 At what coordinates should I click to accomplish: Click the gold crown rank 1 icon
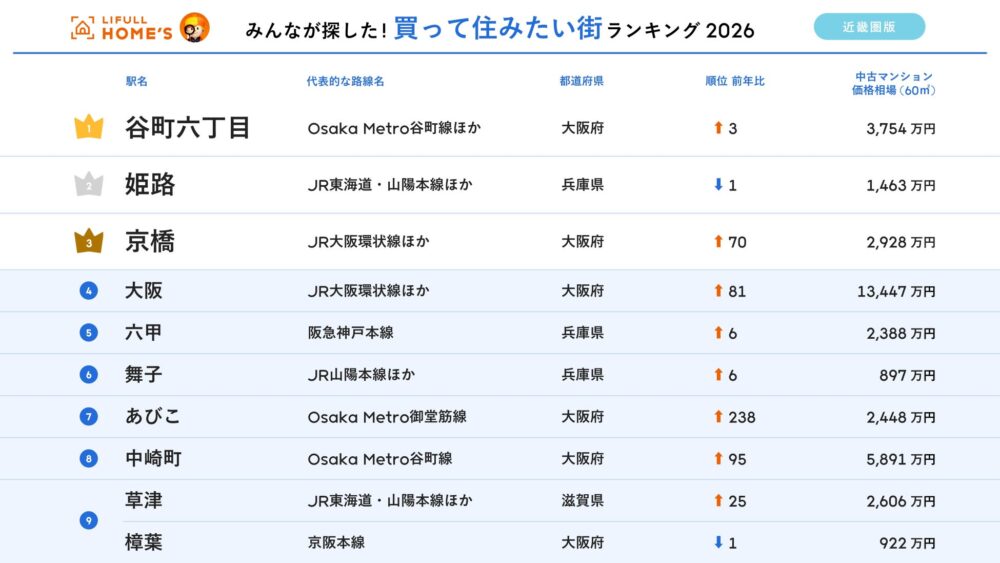coord(89,128)
